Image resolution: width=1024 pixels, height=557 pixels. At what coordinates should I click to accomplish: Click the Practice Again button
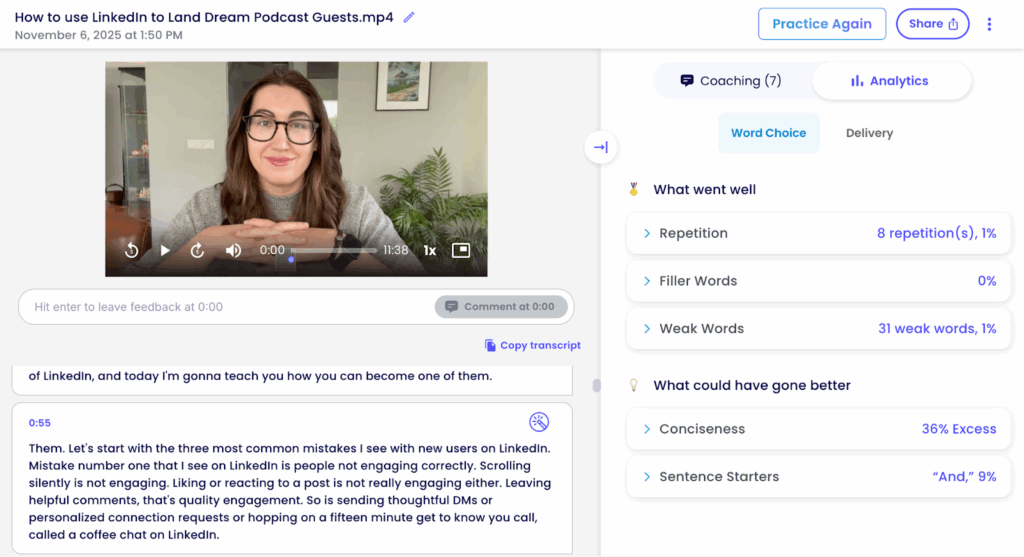pyautogui.click(x=821, y=24)
